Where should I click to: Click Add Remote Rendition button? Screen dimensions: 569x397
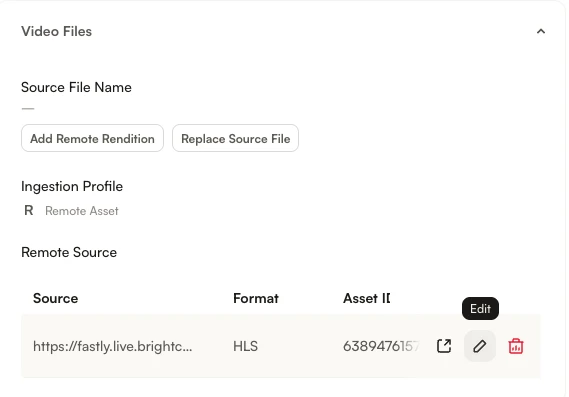(x=93, y=138)
